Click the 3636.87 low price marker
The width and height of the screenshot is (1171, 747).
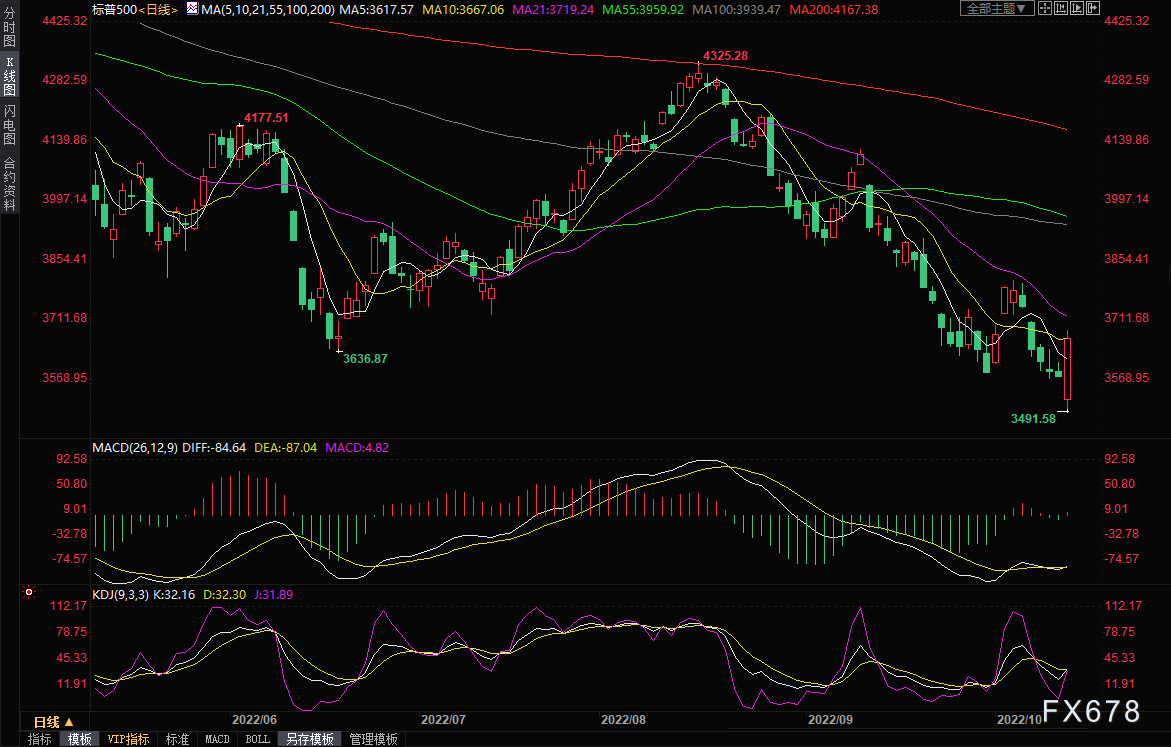[x=365, y=359]
